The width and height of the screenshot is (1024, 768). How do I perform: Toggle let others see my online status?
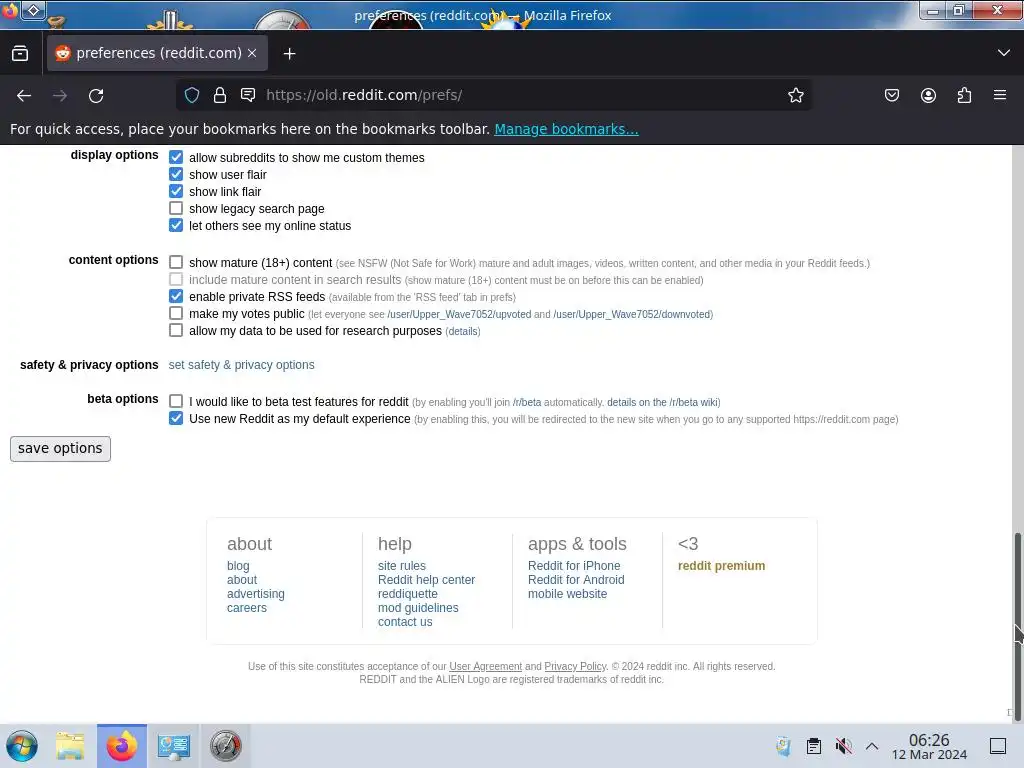click(x=176, y=225)
